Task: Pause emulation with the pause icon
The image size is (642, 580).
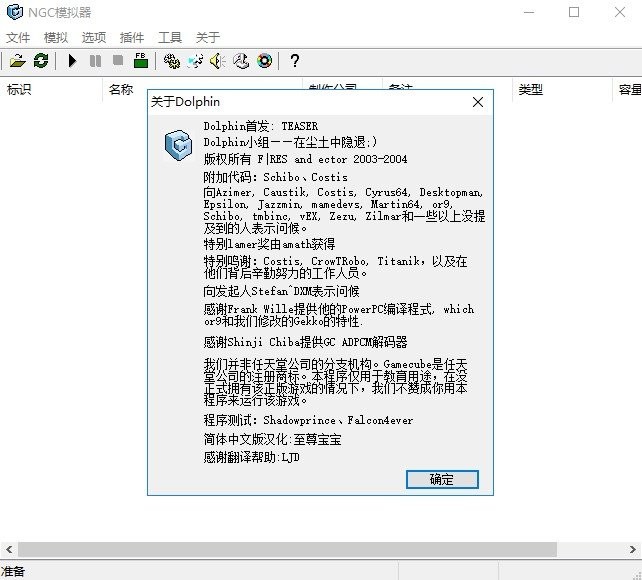Action: [x=95, y=61]
